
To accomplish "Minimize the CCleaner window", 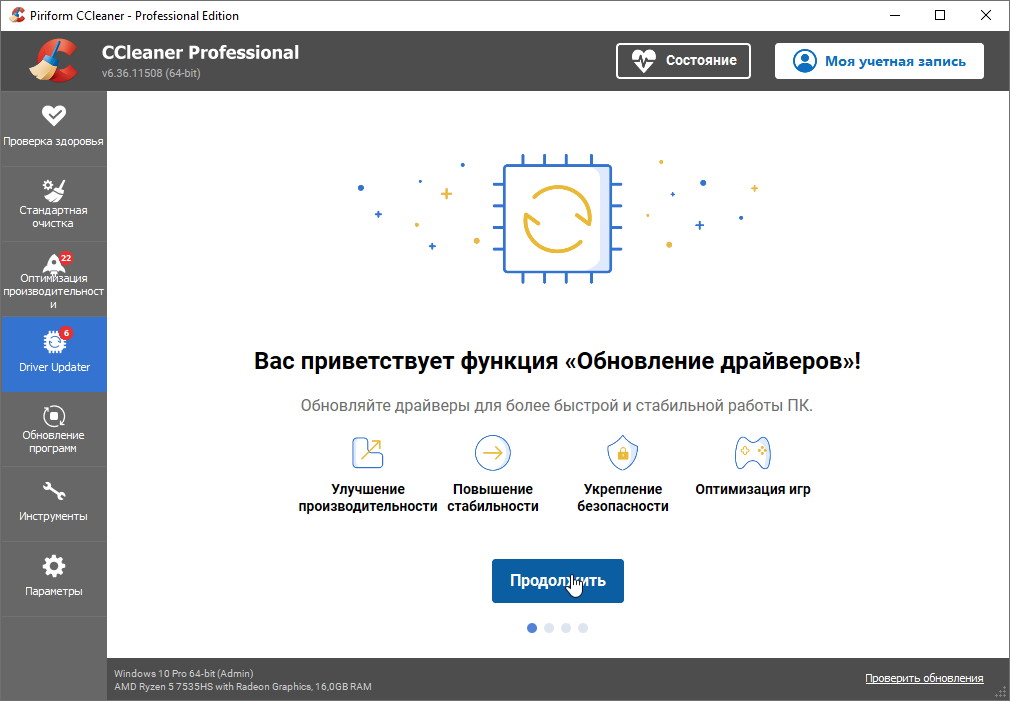I will 895,15.
